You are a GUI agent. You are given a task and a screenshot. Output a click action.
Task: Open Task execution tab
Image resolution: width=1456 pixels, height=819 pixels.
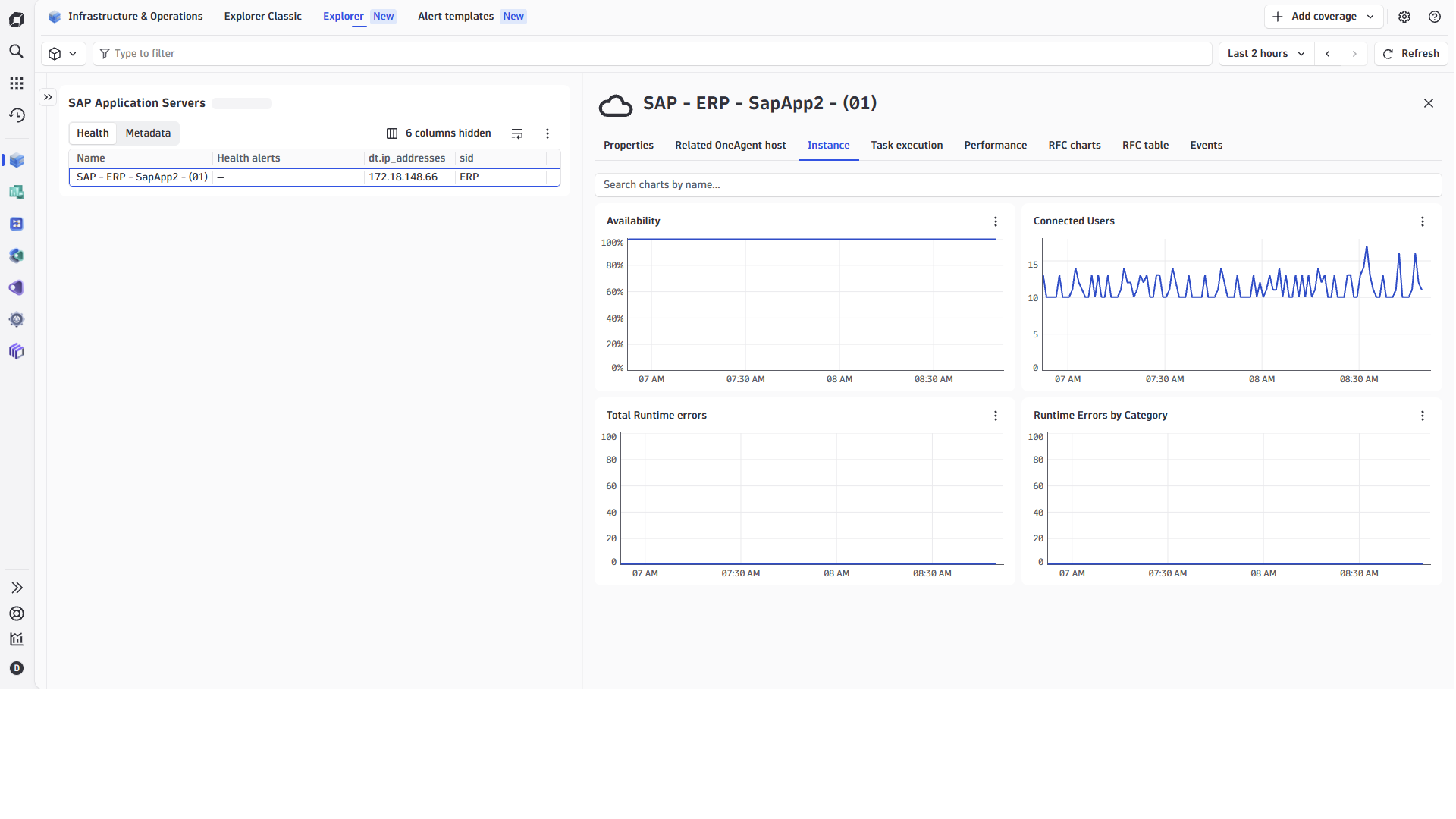pos(907,146)
